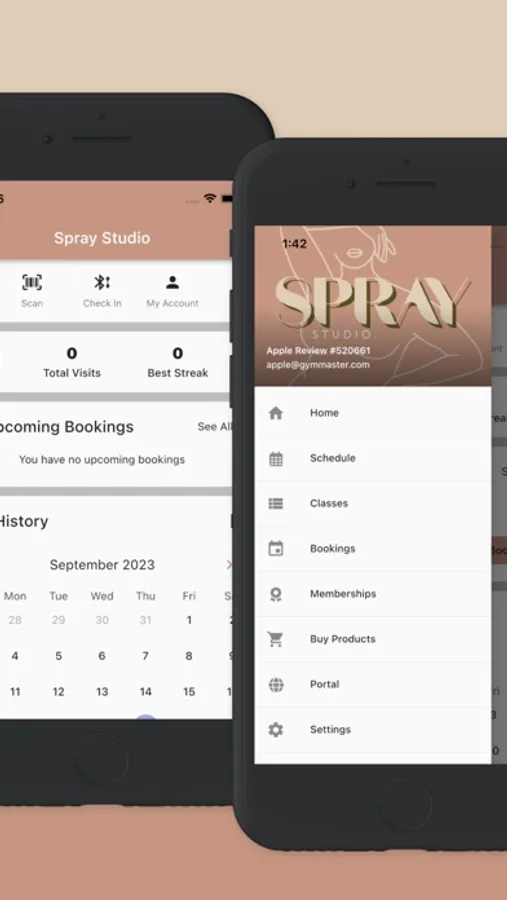Image resolution: width=507 pixels, height=900 pixels.
Task: Open Classes in the side menu
Action: pyautogui.click(x=373, y=503)
